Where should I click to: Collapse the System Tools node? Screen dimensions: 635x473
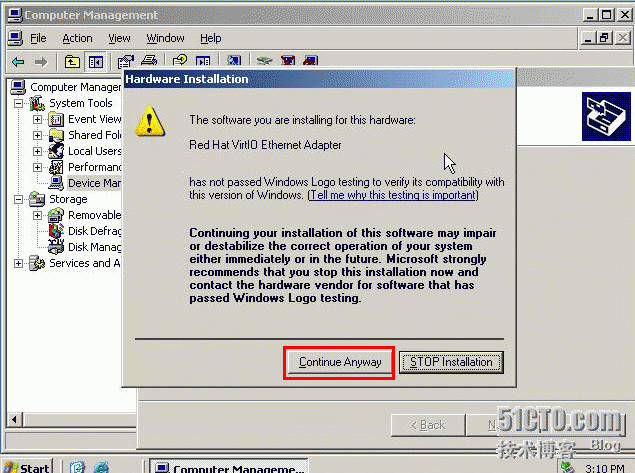click(18, 104)
